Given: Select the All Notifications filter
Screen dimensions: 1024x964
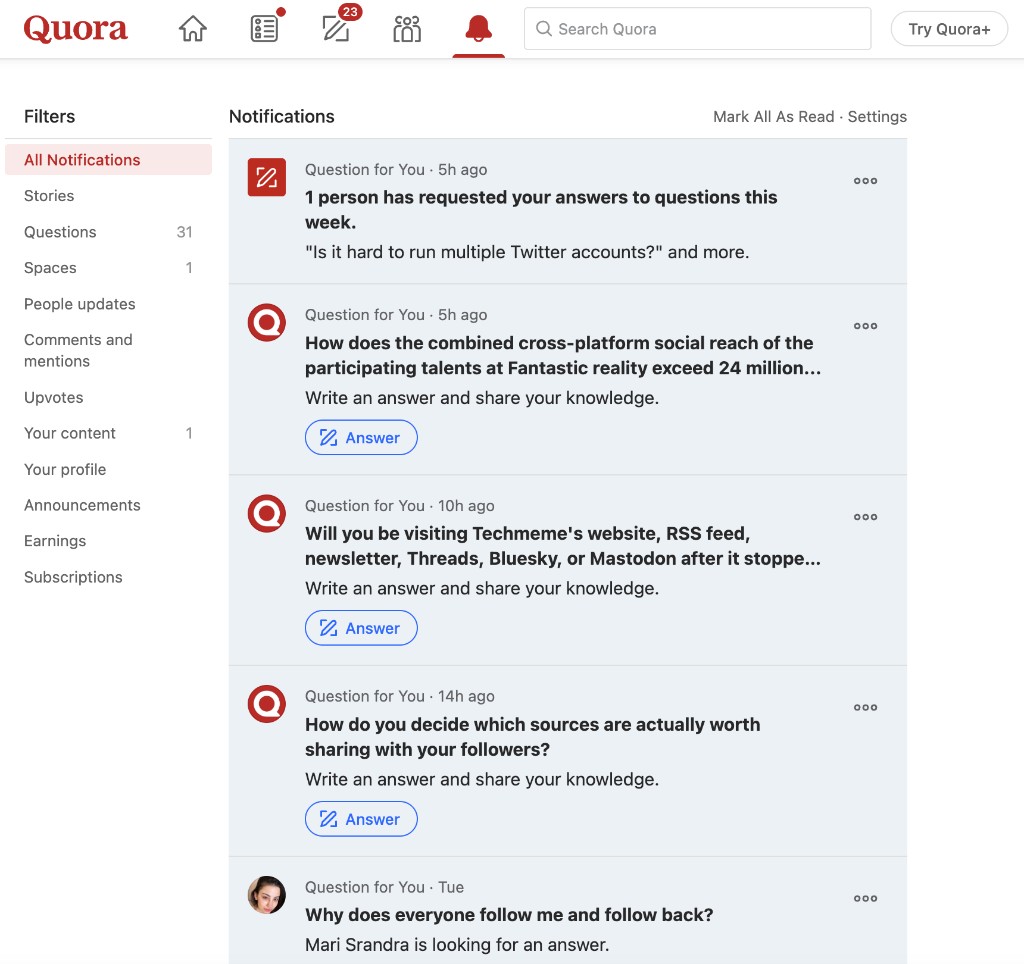Looking at the screenshot, I should click(x=108, y=160).
